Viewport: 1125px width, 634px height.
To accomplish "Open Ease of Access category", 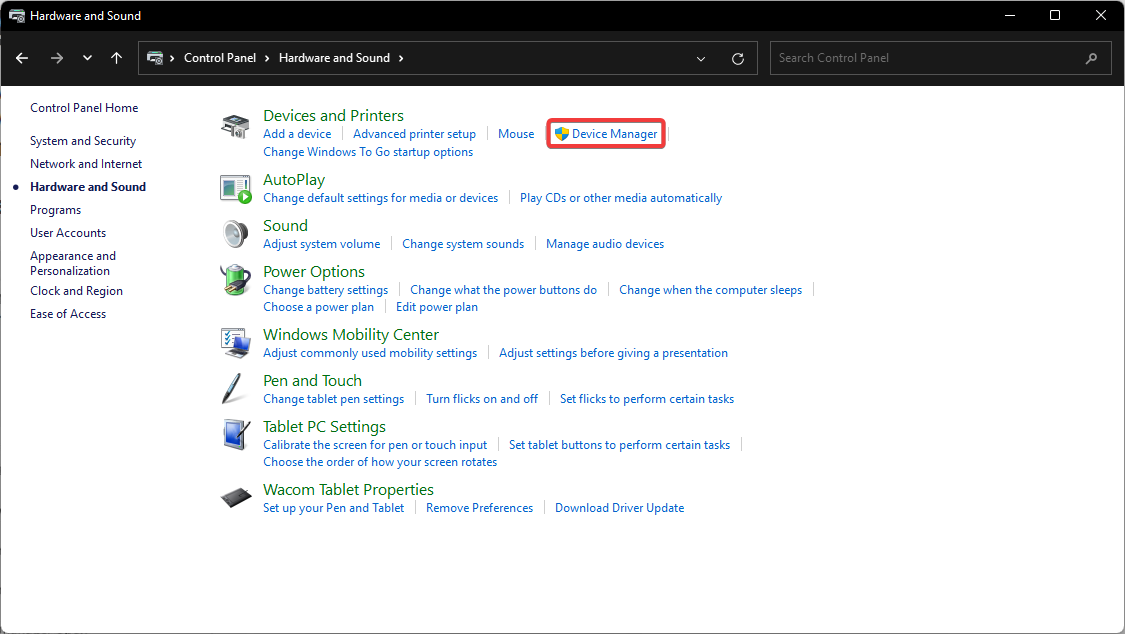I will click(x=68, y=313).
